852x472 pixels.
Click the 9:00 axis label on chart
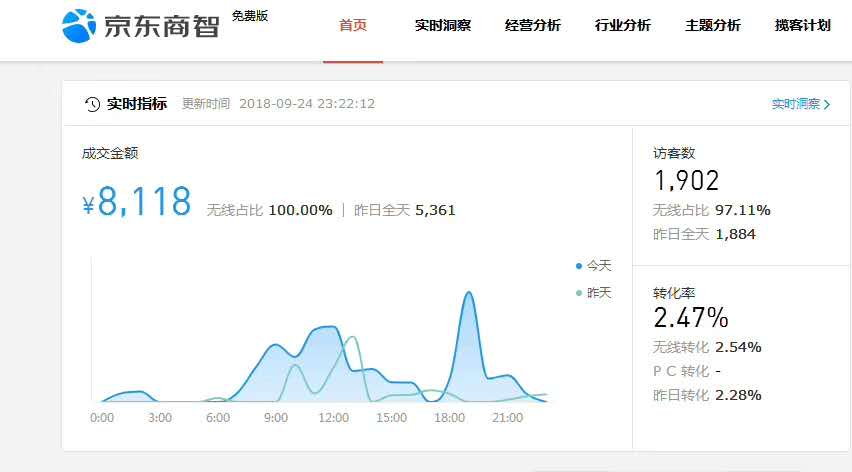(275, 418)
